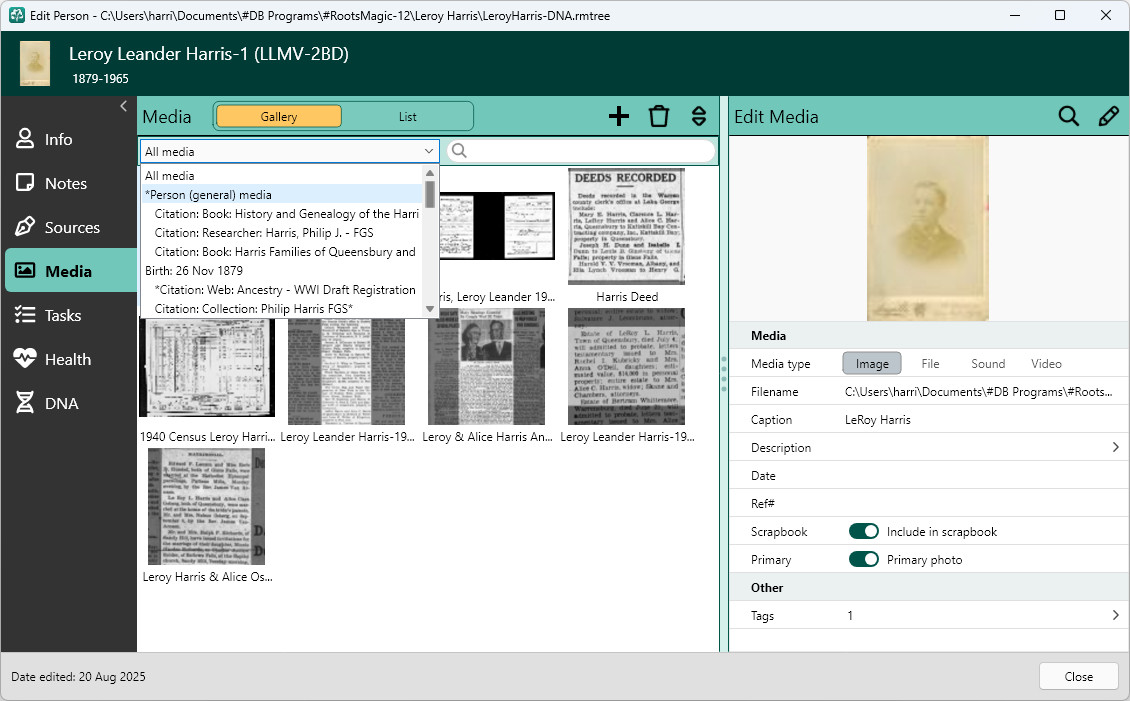Click the Close button
The image size is (1130, 701).
(x=1078, y=677)
